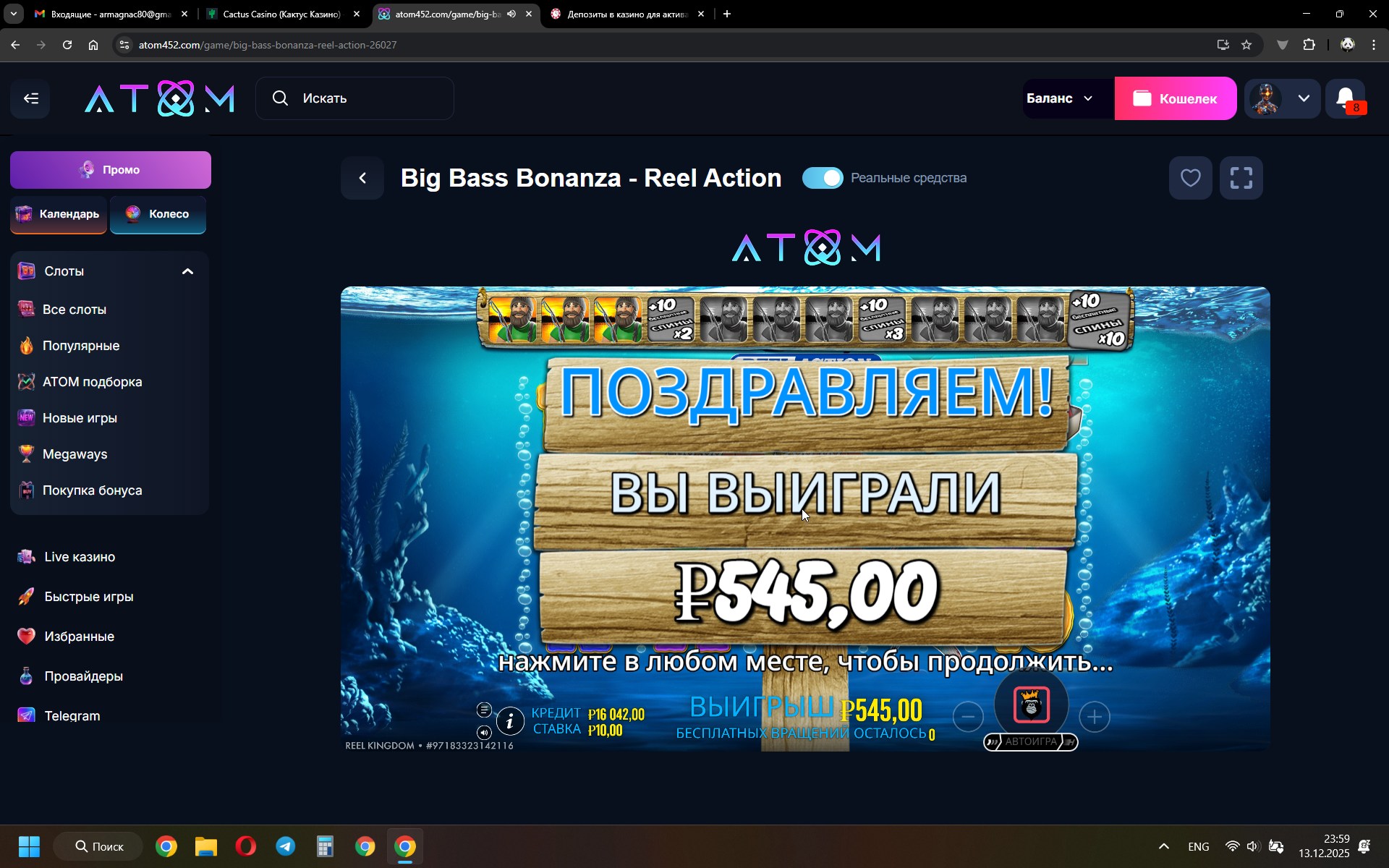Image resolution: width=1389 pixels, height=868 pixels.
Task: Open fullscreen mode for the game
Action: tap(1241, 178)
